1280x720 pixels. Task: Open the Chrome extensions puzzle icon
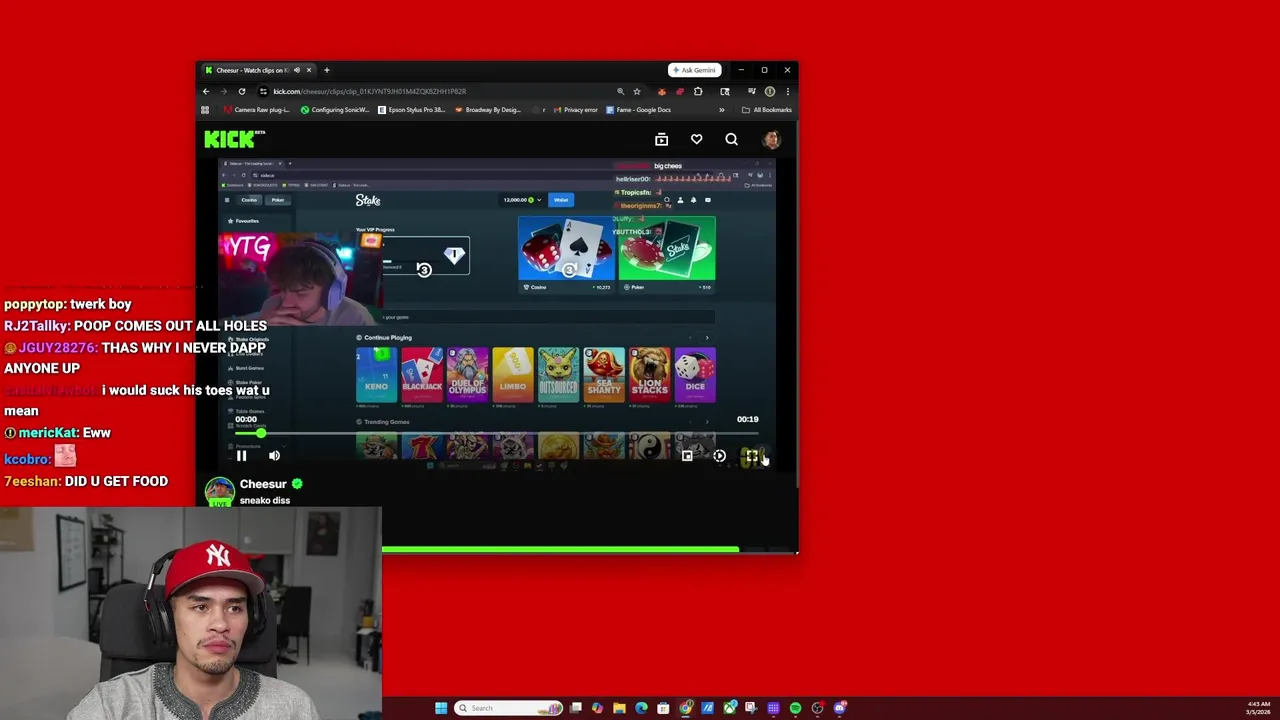pyautogui.click(x=698, y=91)
